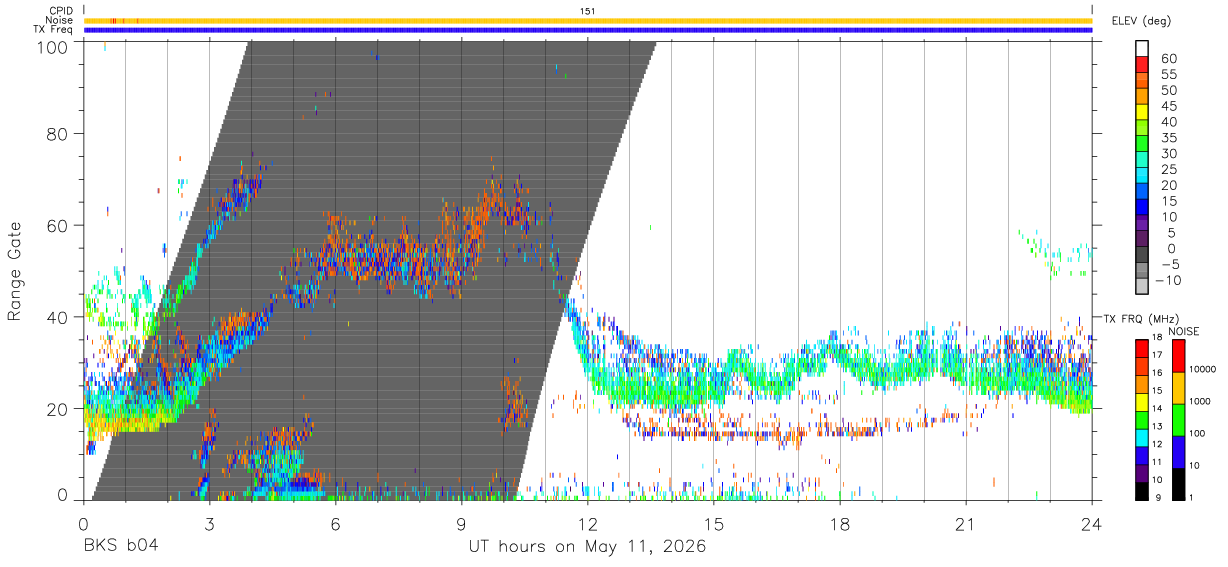Viewport: 1228px width, 567px height.
Task: Click the '24' tick label on the UT hours axis
Action: point(1092,524)
